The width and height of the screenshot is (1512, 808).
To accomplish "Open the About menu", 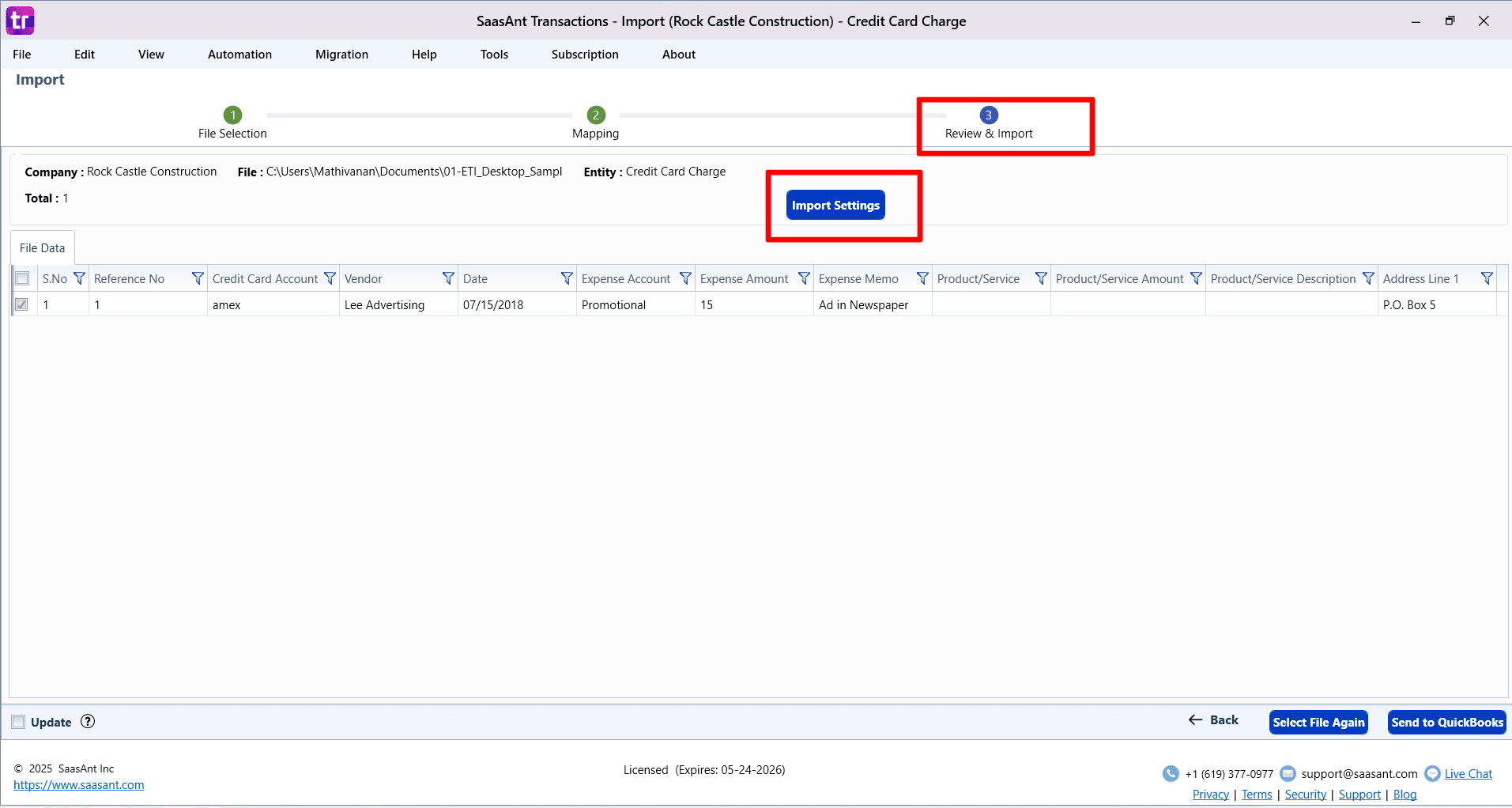I will 679,55.
